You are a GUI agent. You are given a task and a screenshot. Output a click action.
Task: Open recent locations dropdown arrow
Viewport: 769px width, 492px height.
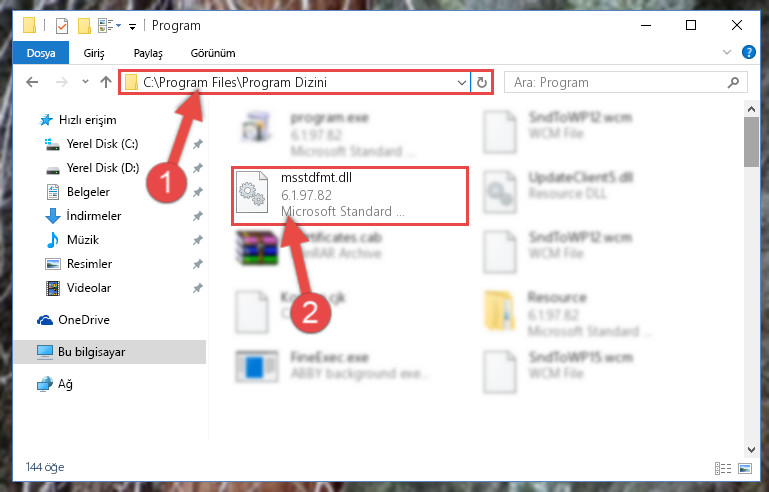(x=85, y=82)
